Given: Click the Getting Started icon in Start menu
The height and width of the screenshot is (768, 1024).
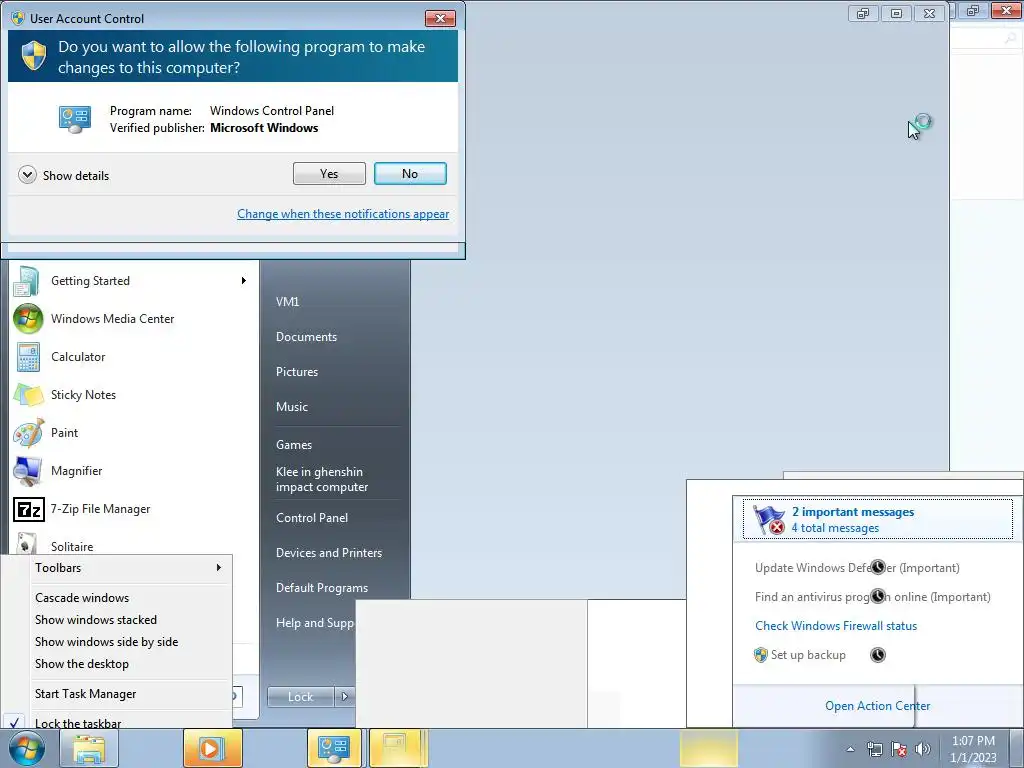Looking at the screenshot, I should [27, 281].
